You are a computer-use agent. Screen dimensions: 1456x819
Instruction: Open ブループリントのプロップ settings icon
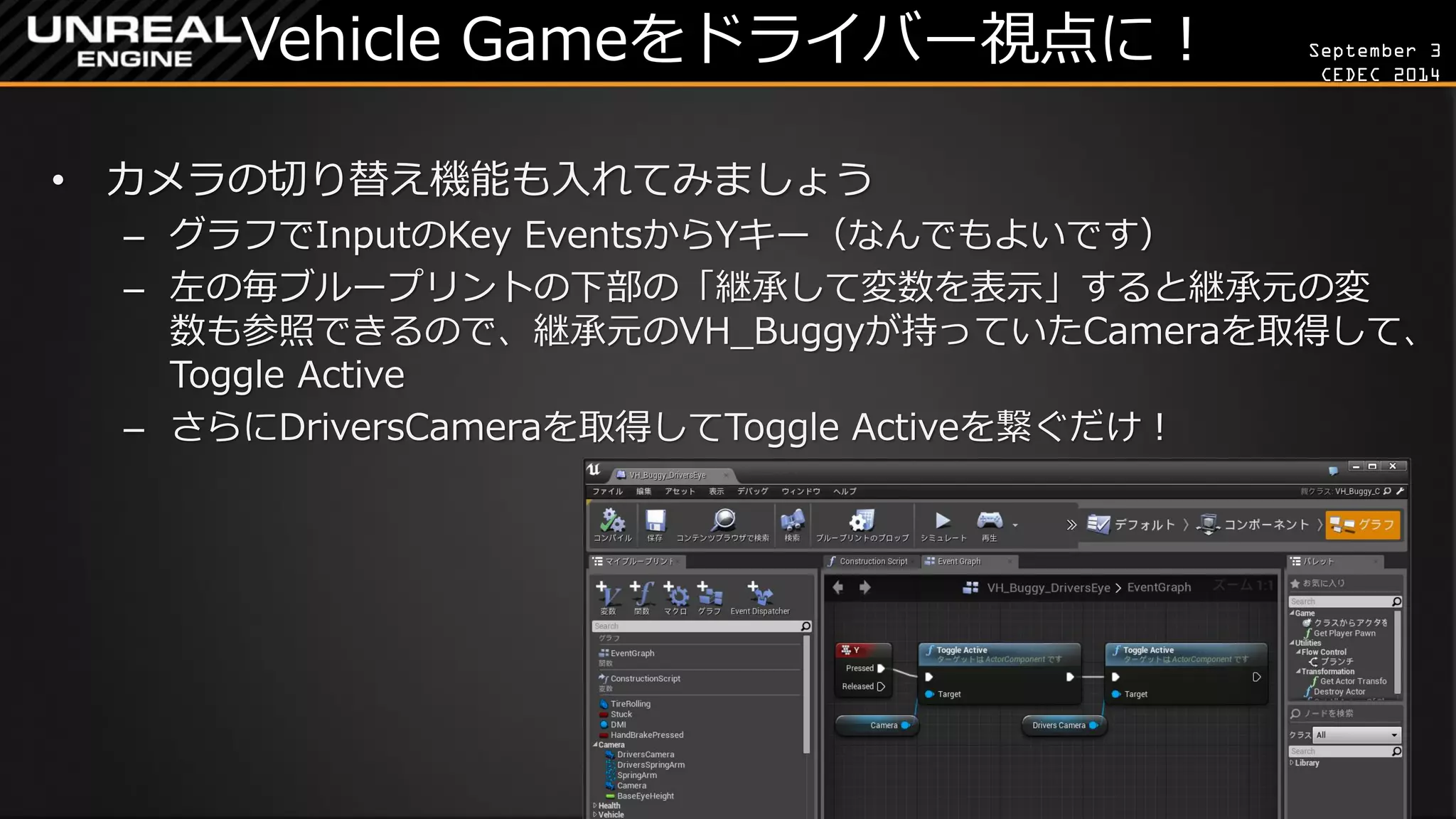pyautogui.click(x=862, y=520)
